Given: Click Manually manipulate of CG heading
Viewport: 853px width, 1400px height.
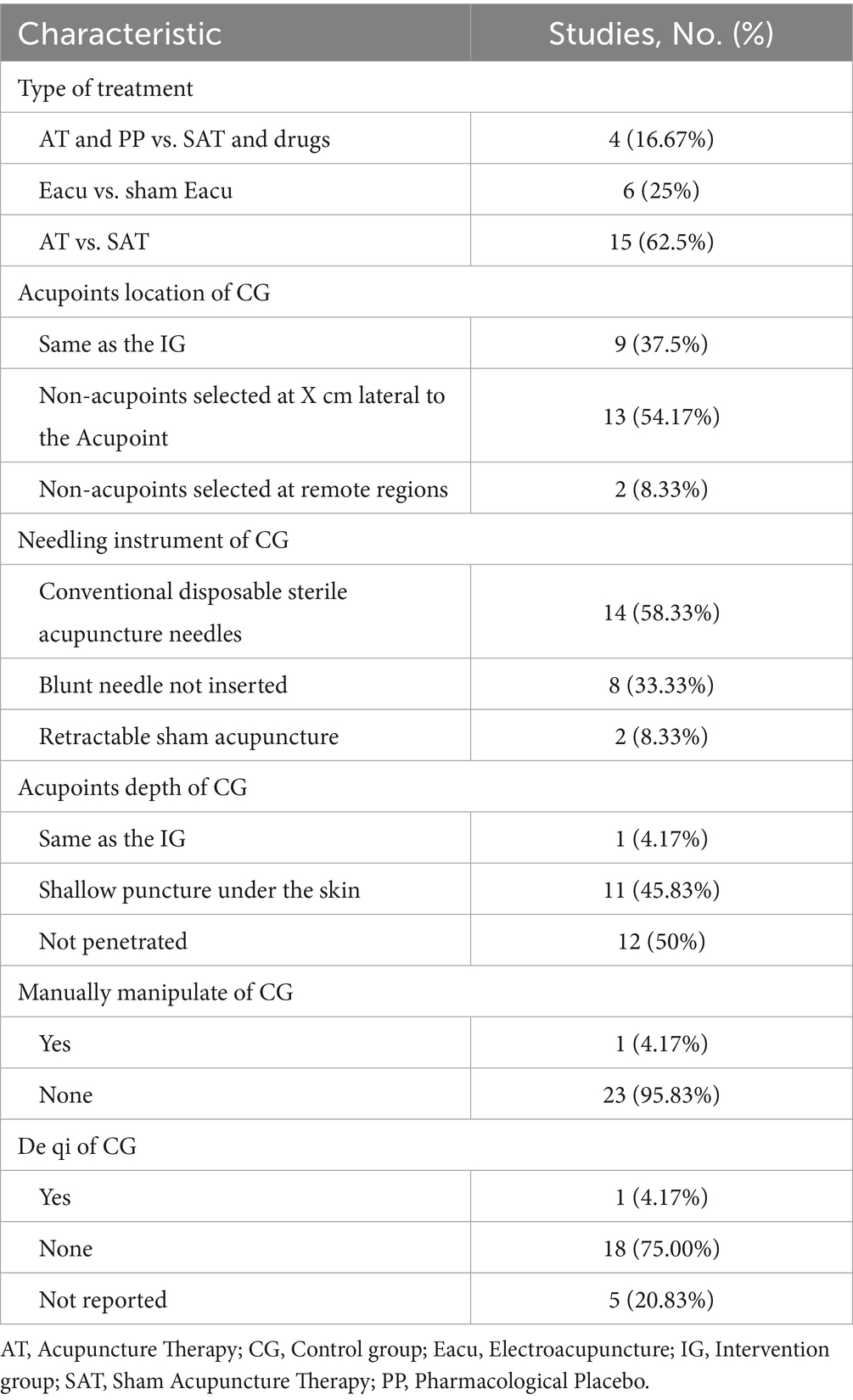Looking at the screenshot, I should pyautogui.click(x=155, y=992).
